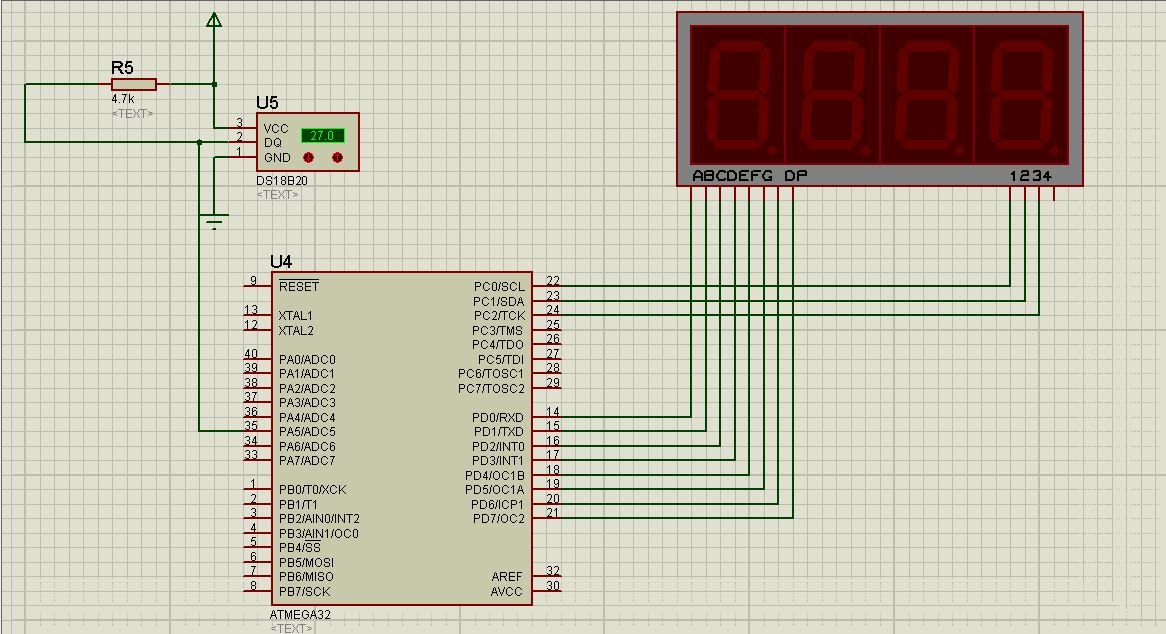The width and height of the screenshot is (1166, 634).
Task: Click the PD1/TXD pin label
Action: click(498, 432)
